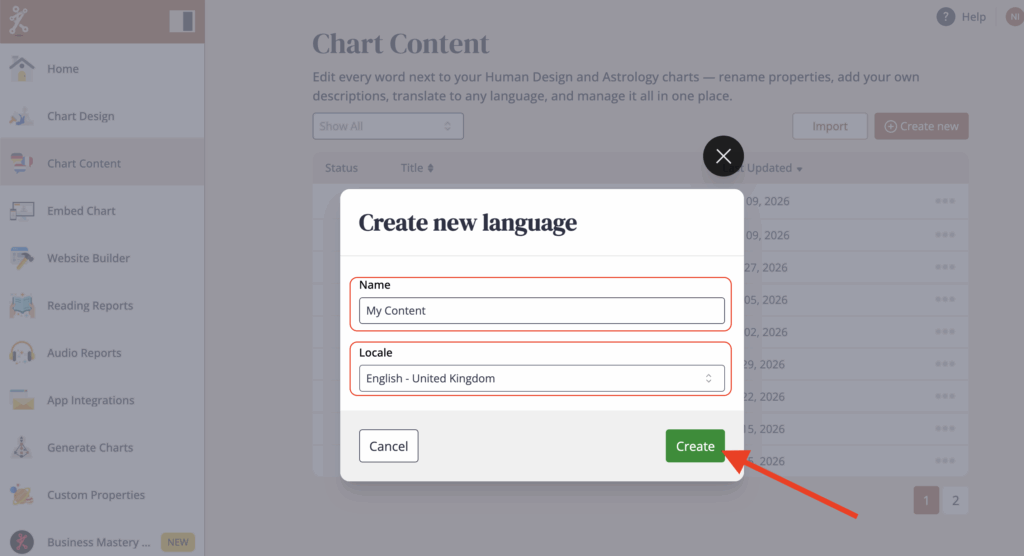Click the Custom Properties icon
This screenshot has width=1024, height=556.
coord(22,495)
